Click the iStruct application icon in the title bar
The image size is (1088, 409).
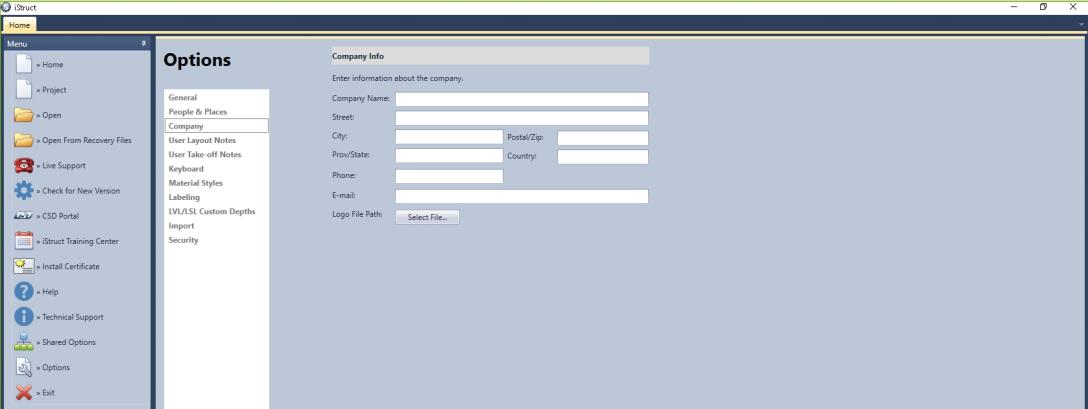pyautogui.click(x=6, y=7)
